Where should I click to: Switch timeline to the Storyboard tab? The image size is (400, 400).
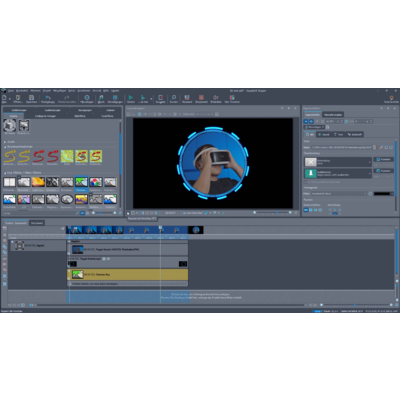tap(37, 223)
